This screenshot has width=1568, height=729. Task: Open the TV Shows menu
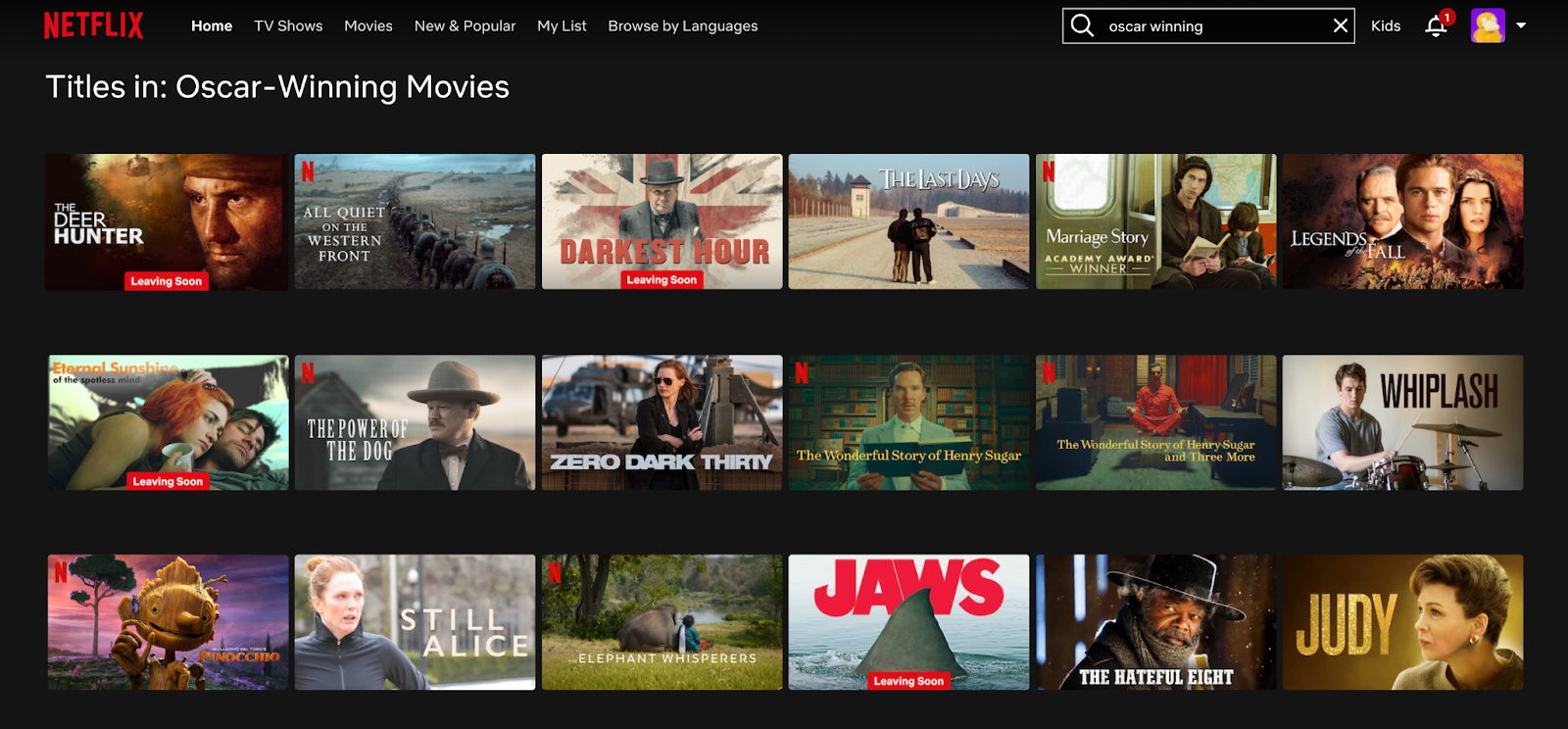(288, 25)
